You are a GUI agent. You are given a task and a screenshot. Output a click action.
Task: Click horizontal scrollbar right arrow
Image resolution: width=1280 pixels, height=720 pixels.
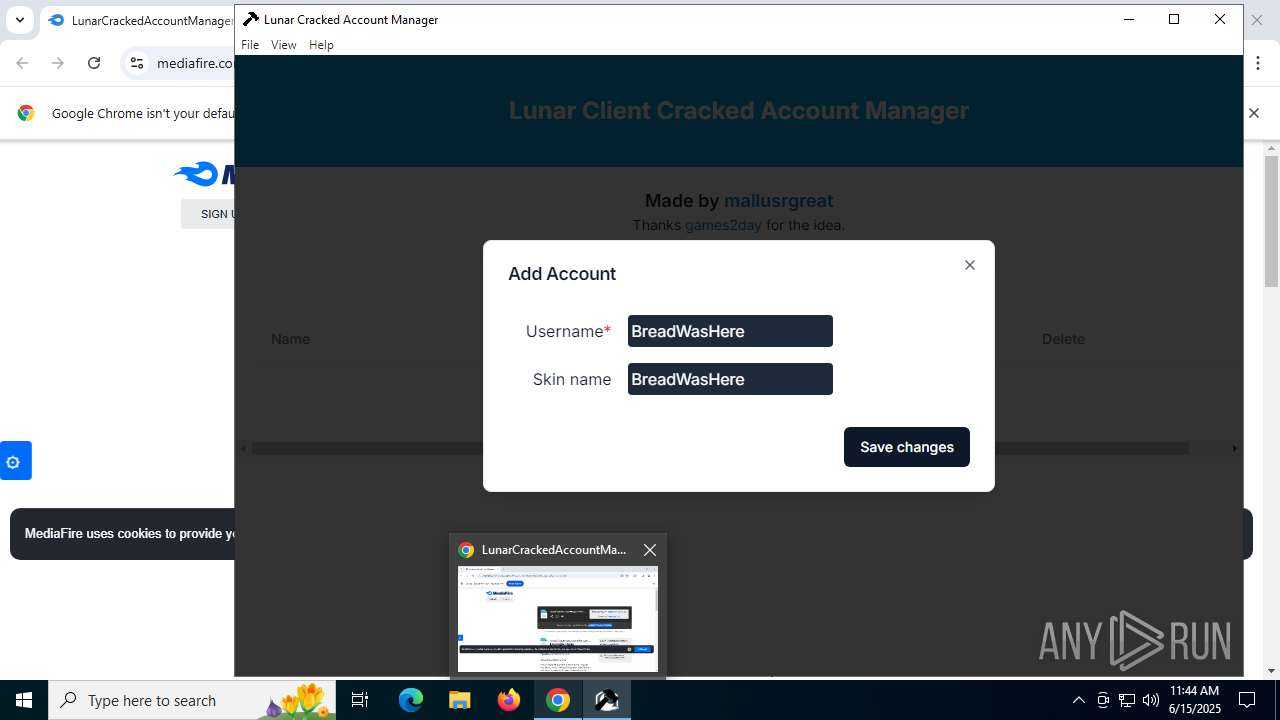click(x=1235, y=448)
